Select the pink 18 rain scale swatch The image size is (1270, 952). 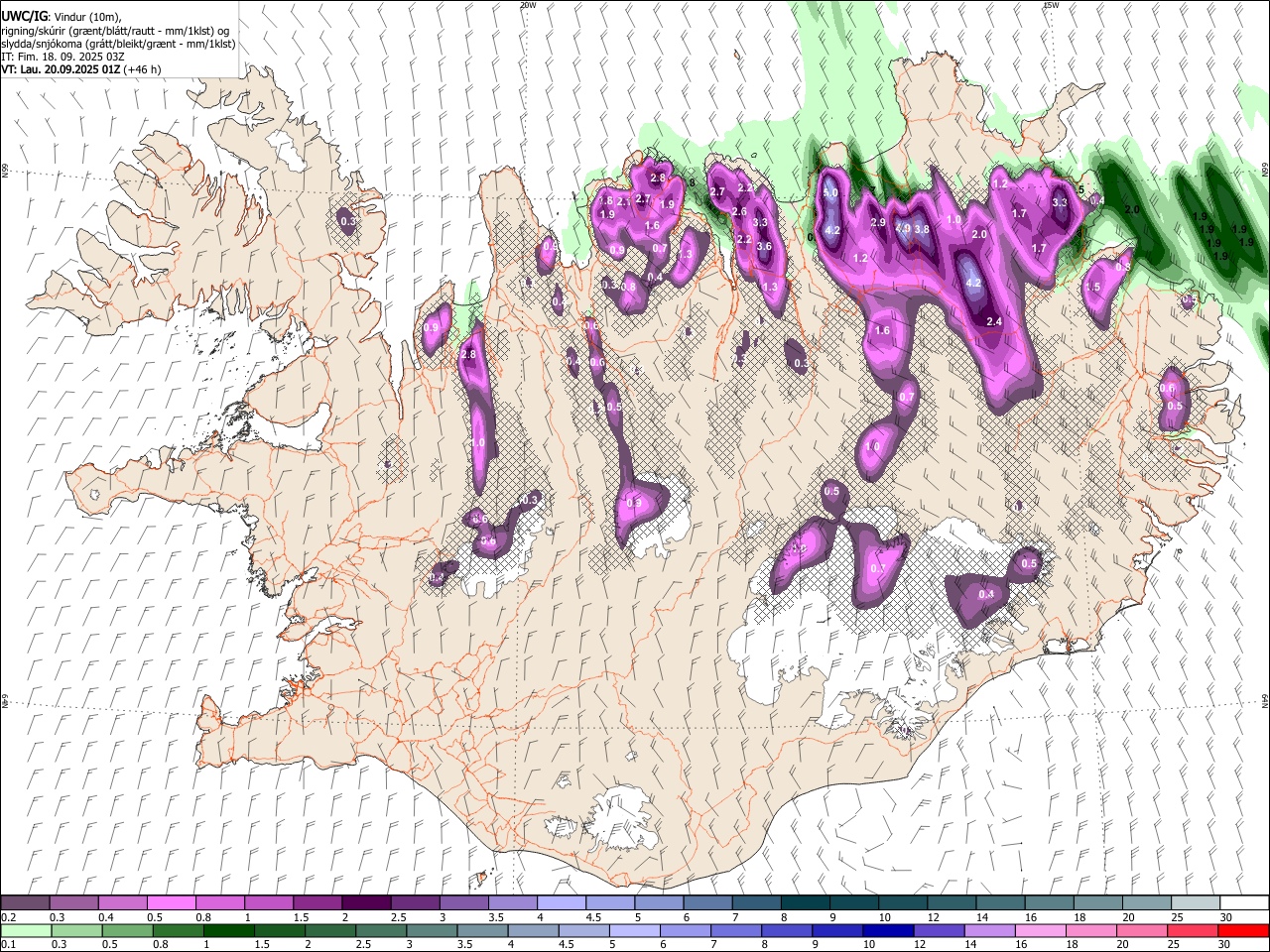(1091, 930)
